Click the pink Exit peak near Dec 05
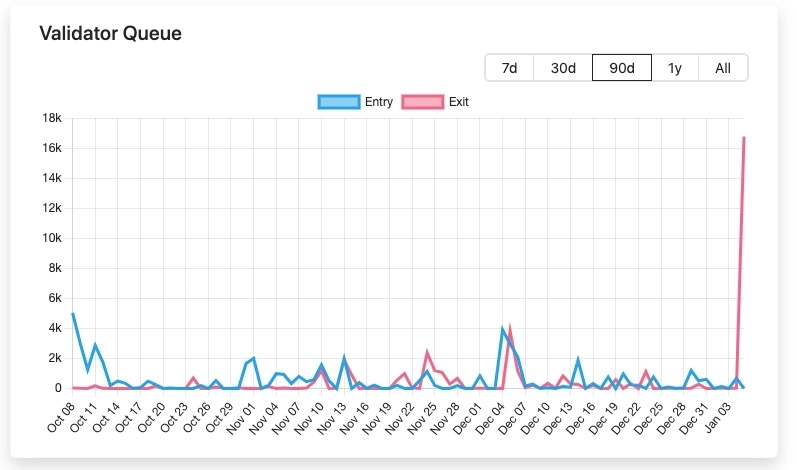 [x=511, y=328]
